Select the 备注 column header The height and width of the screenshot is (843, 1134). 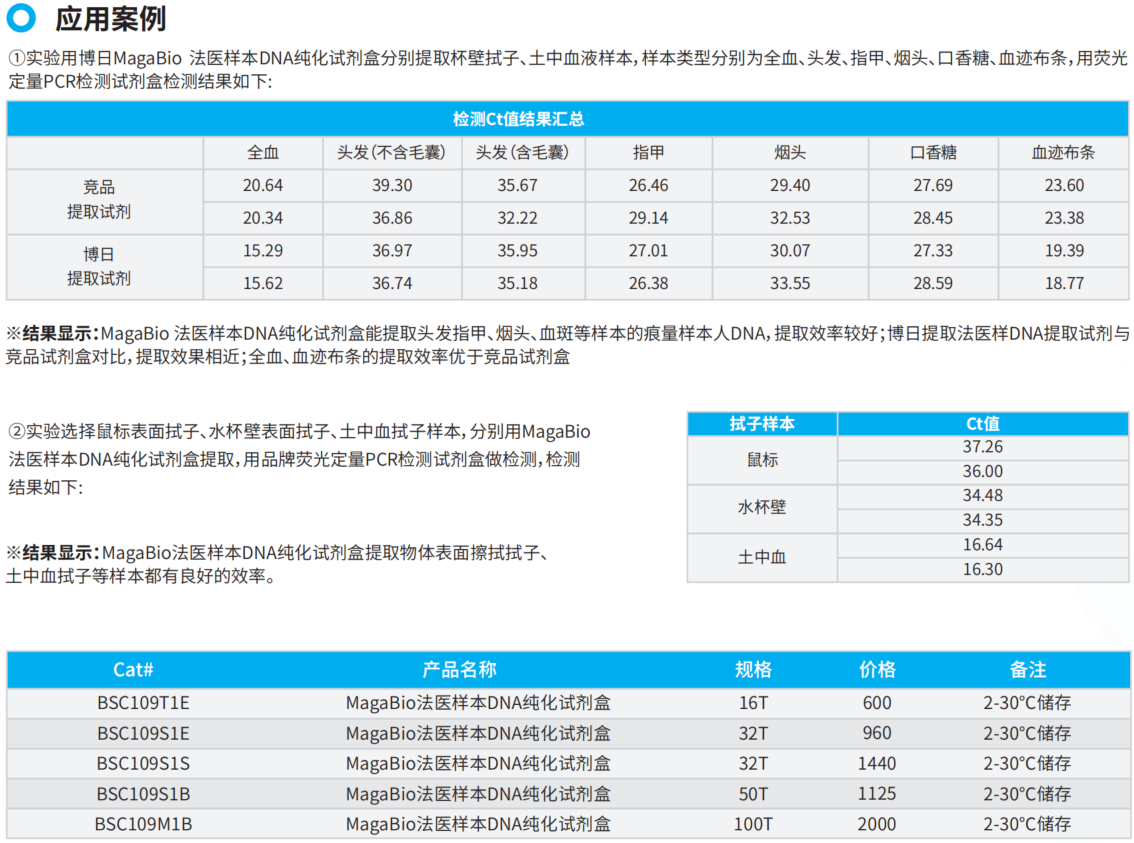[1027, 670]
